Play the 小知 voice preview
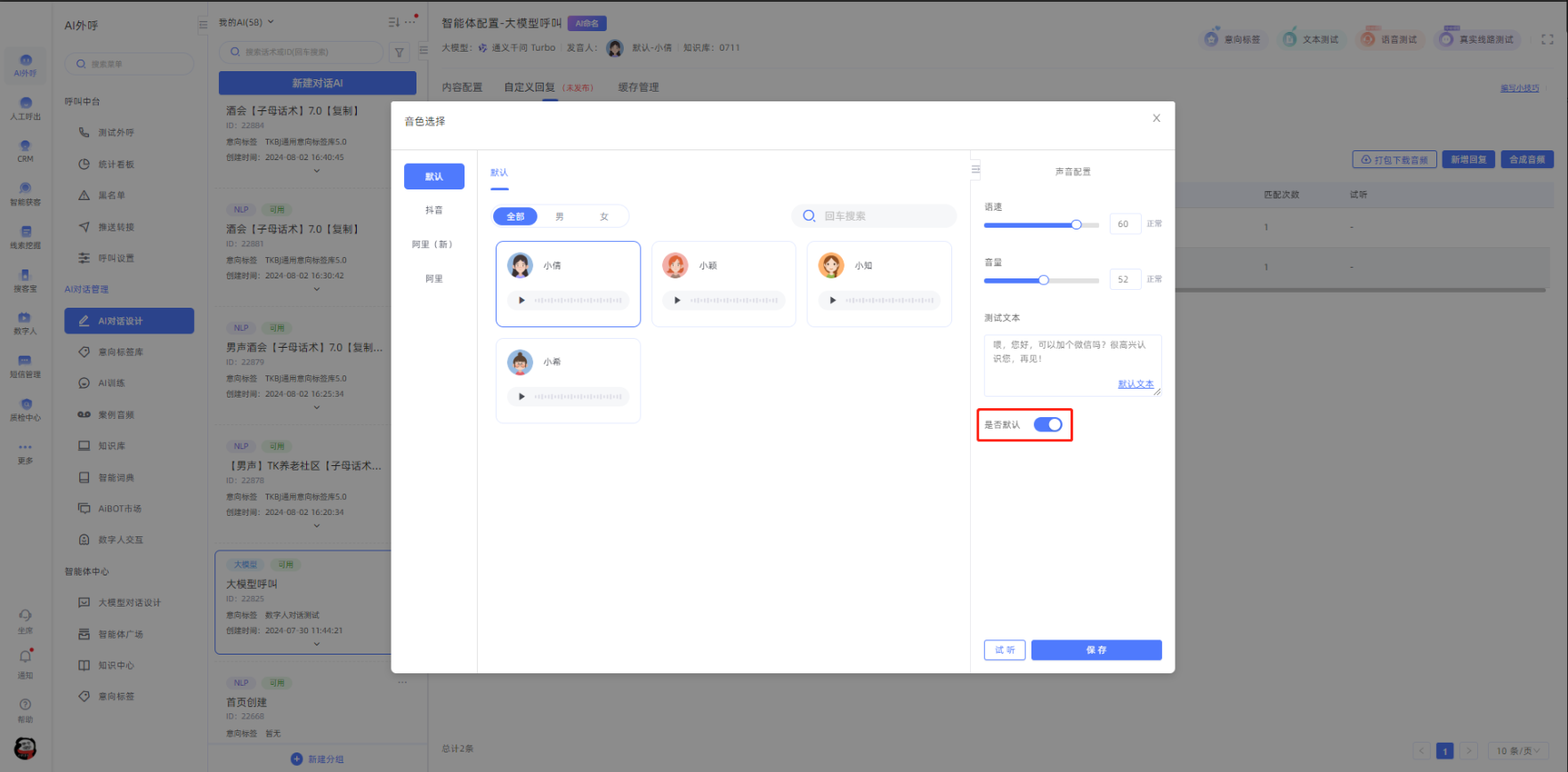Image resolution: width=1568 pixels, height=772 pixels. pyautogui.click(x=832, y=301)
